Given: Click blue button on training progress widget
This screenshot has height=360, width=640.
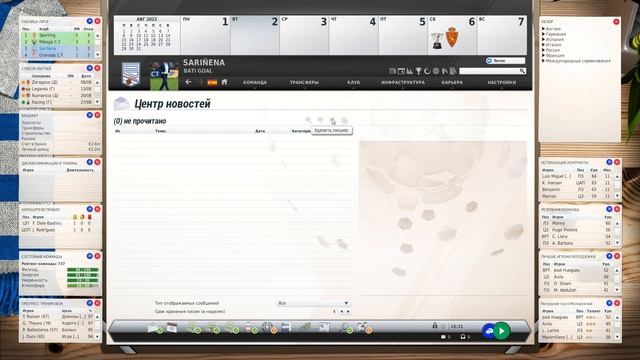Looking at the screenshot, I should 89,303.
